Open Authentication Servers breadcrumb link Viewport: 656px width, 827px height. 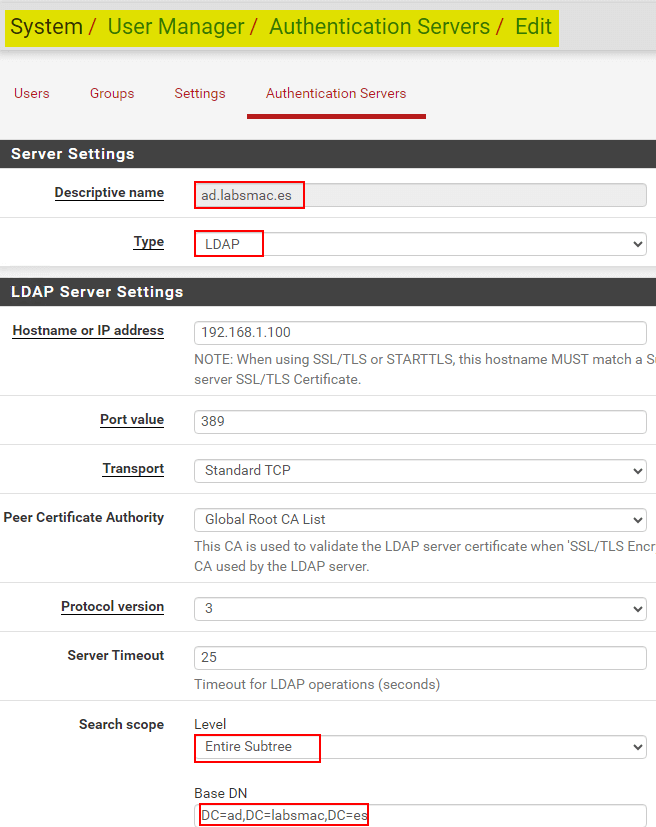(x=379, y=27)
